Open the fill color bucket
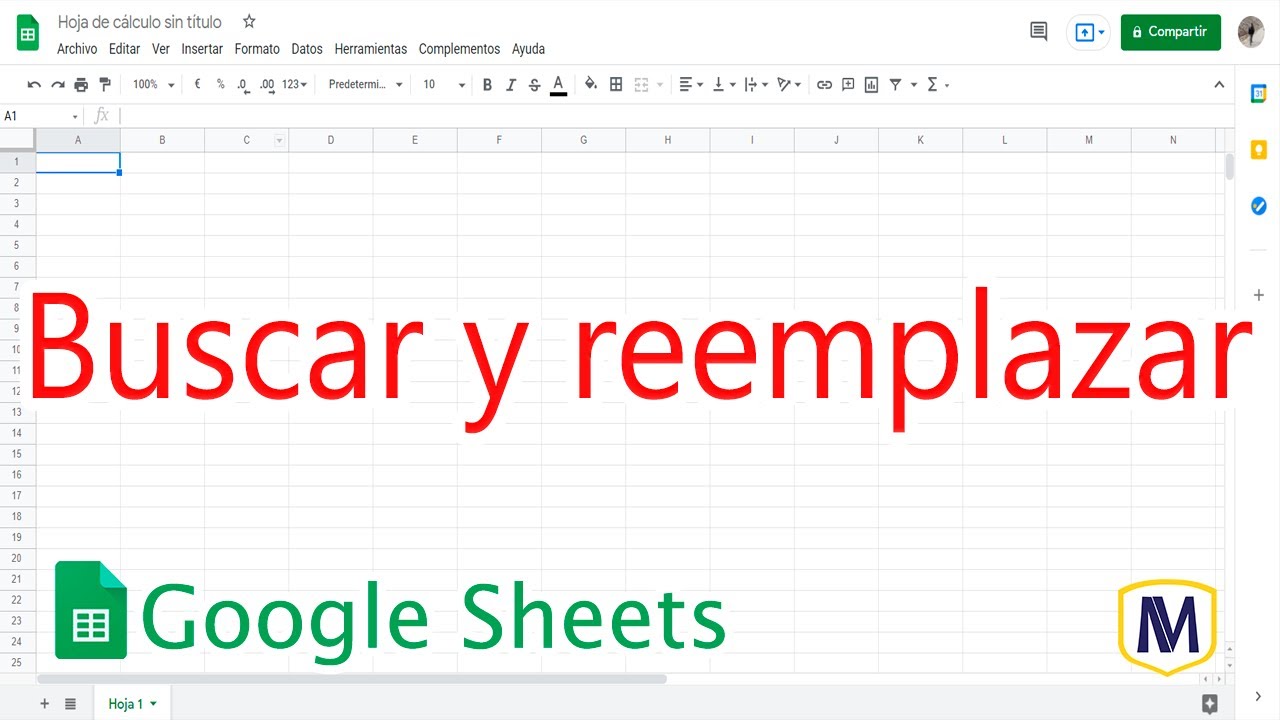The width and height of the screenshot is (1280, 720). [591, 85]
